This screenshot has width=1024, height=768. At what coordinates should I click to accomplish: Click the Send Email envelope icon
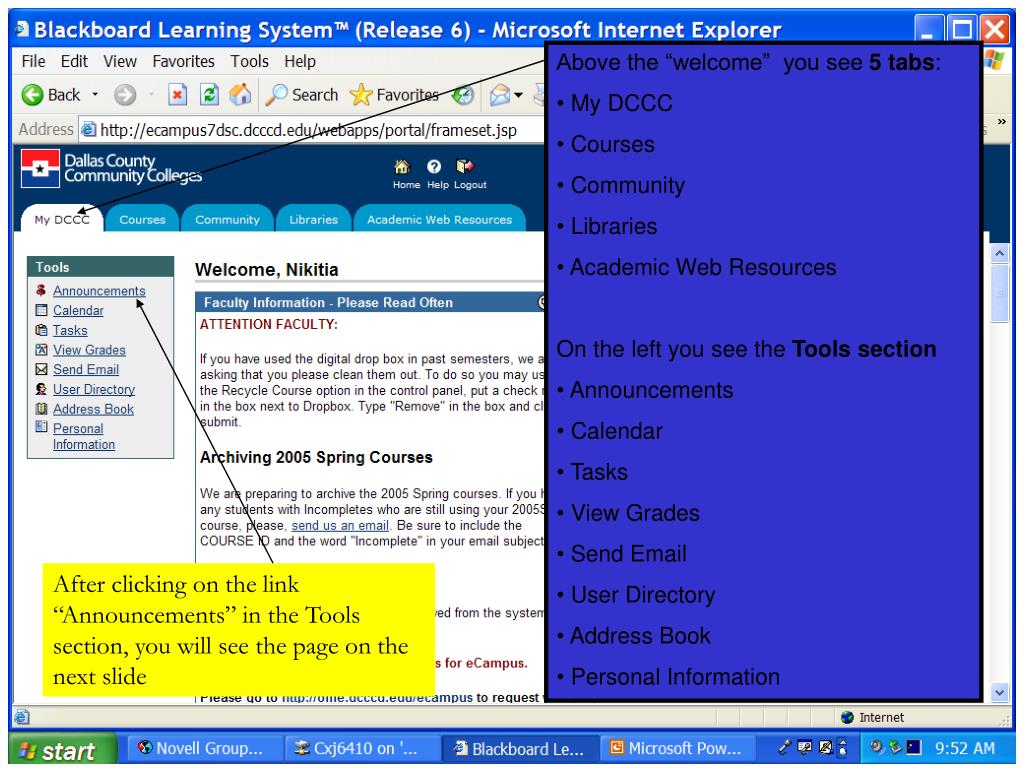tap(41, 369)
